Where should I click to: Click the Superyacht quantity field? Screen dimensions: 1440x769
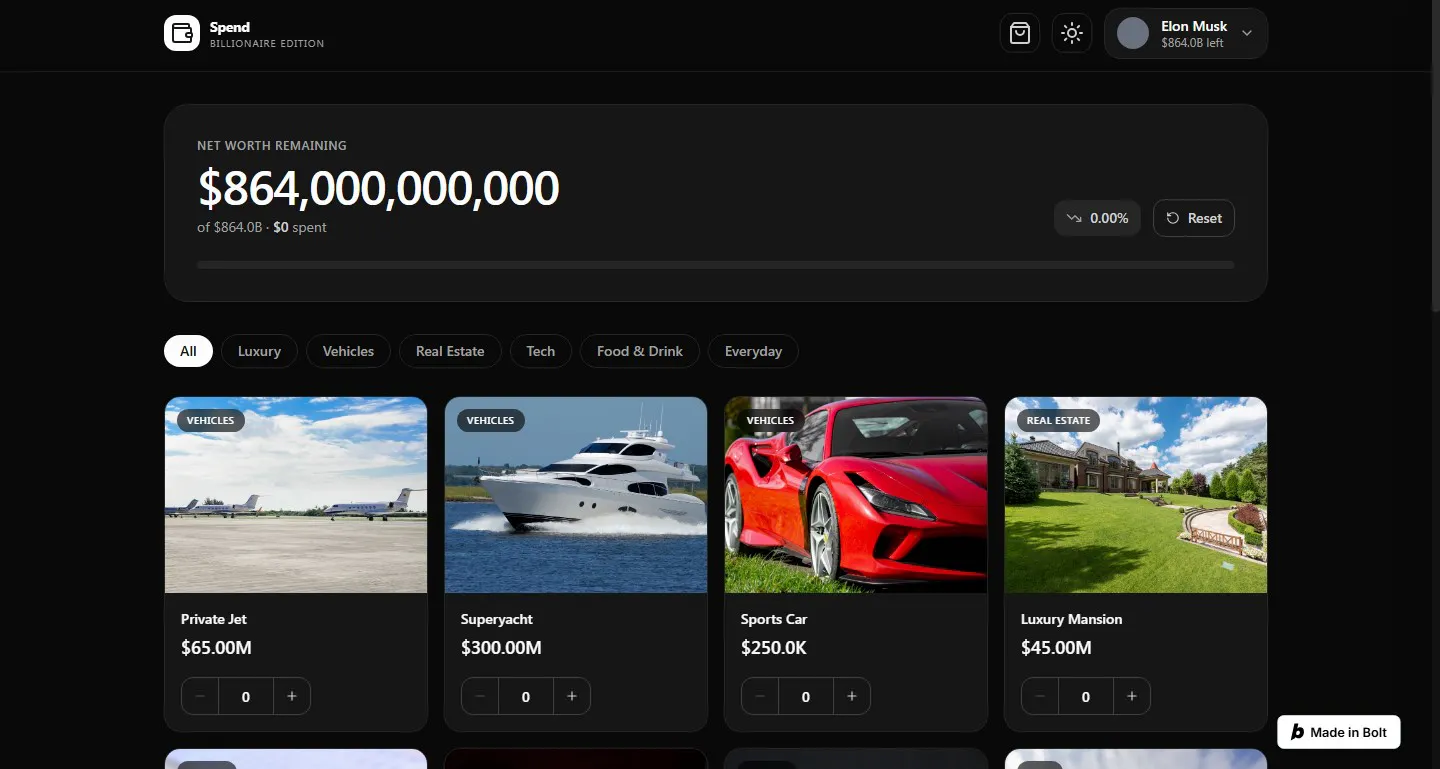(x=526, y=696)
